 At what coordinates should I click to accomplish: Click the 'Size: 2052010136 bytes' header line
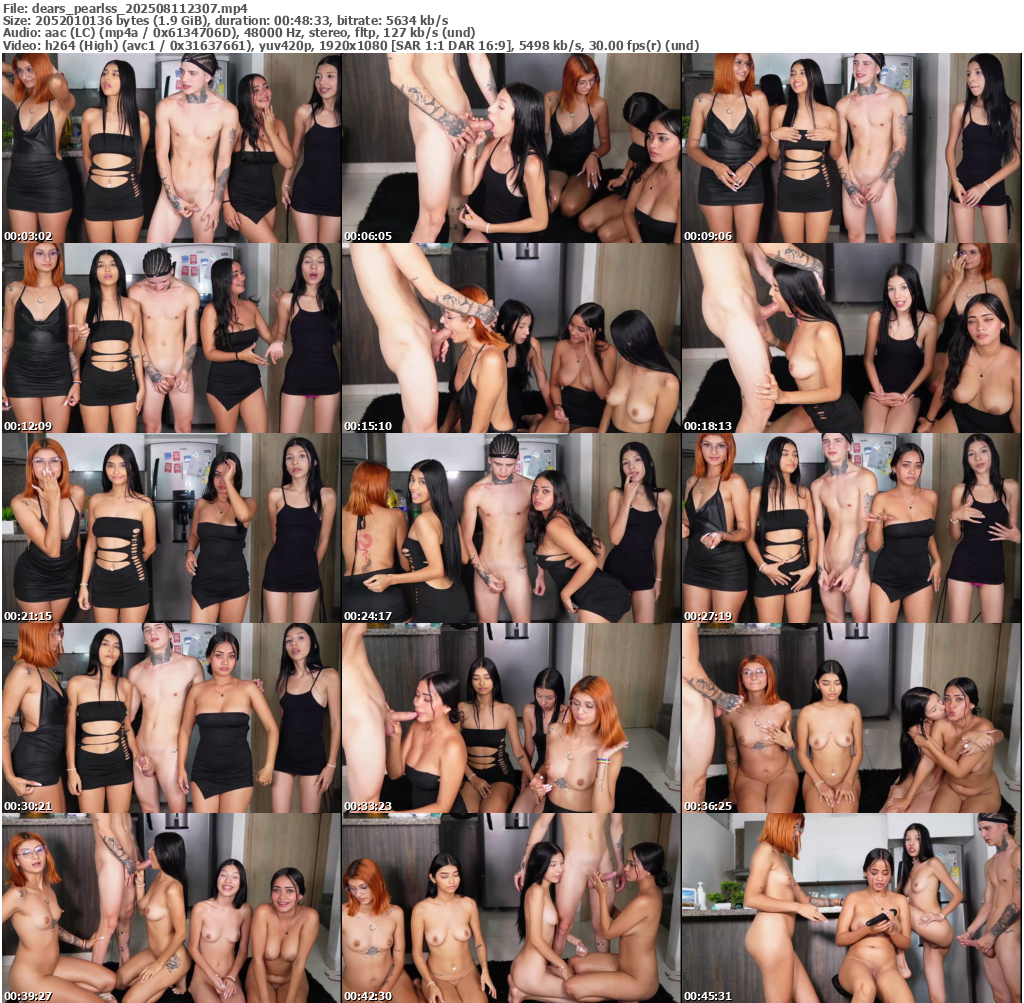pos(225,20)
